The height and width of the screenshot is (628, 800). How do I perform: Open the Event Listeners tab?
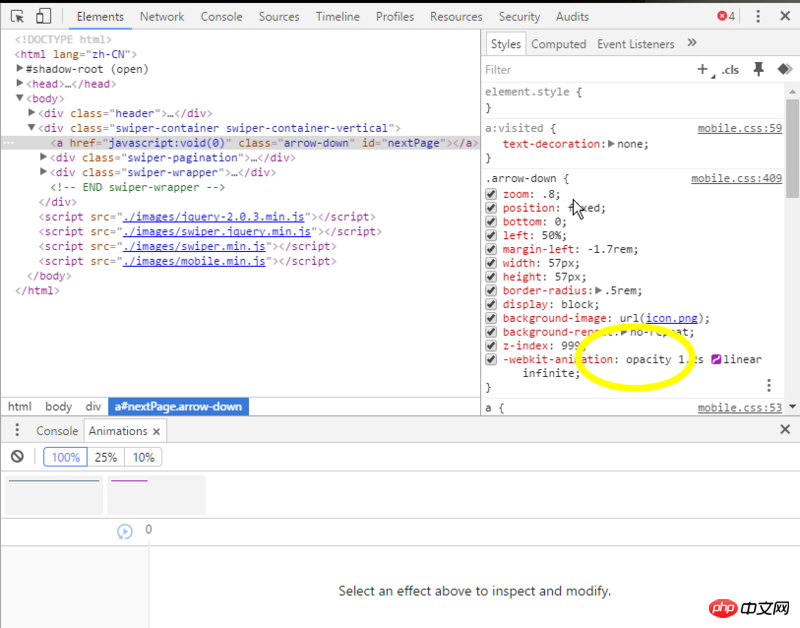coord(635,44)
